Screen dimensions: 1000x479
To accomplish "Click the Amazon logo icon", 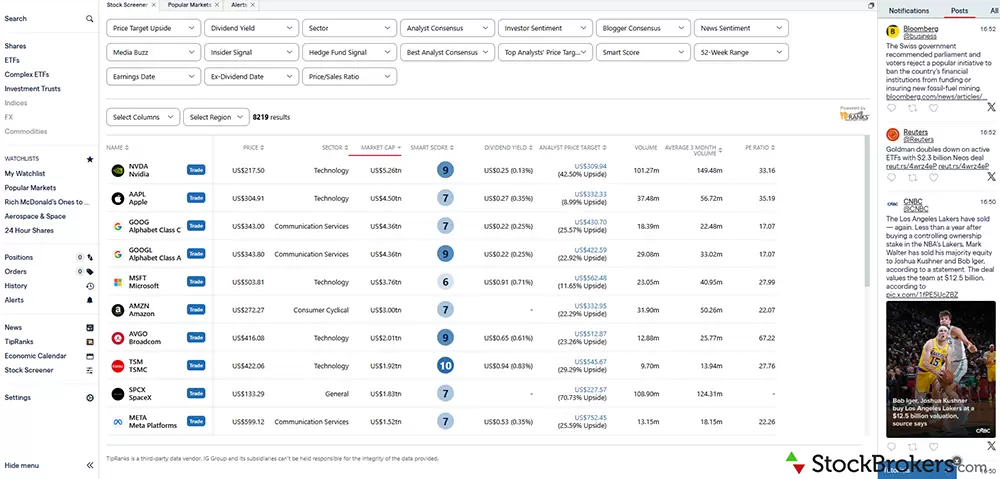I will pos(117,310).
